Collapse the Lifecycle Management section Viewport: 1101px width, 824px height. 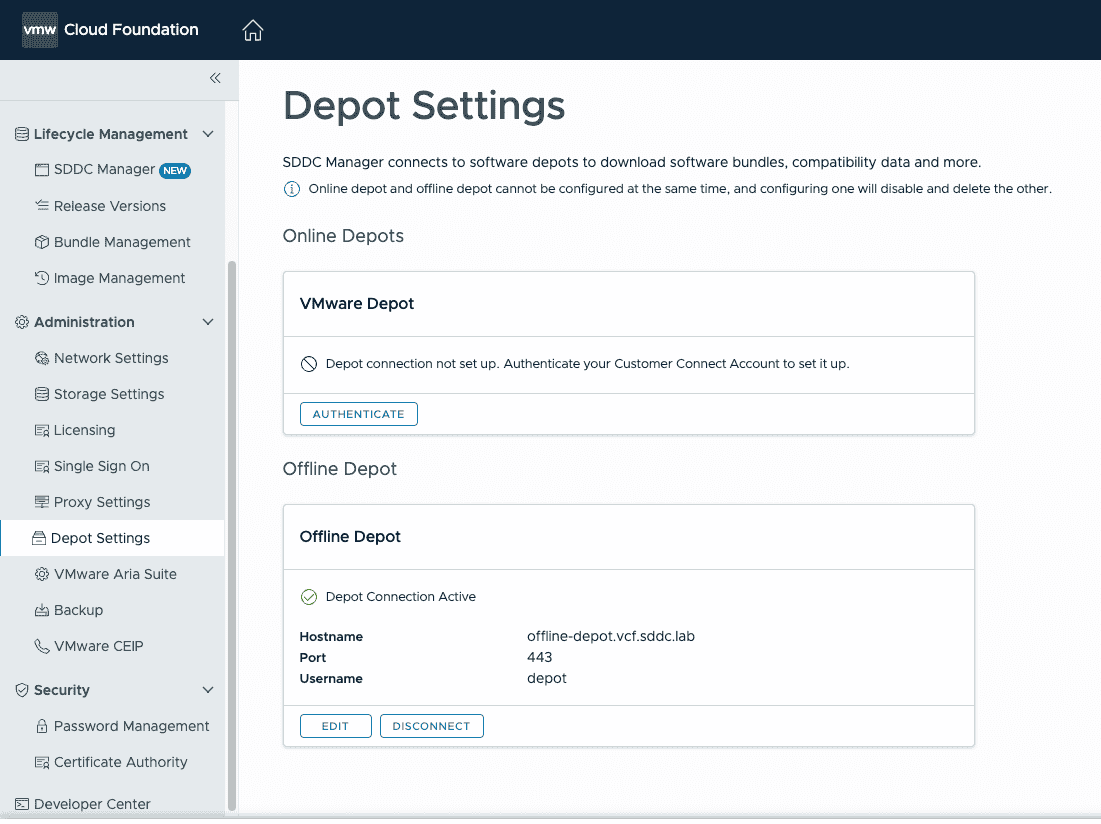(x=208, y=133)
